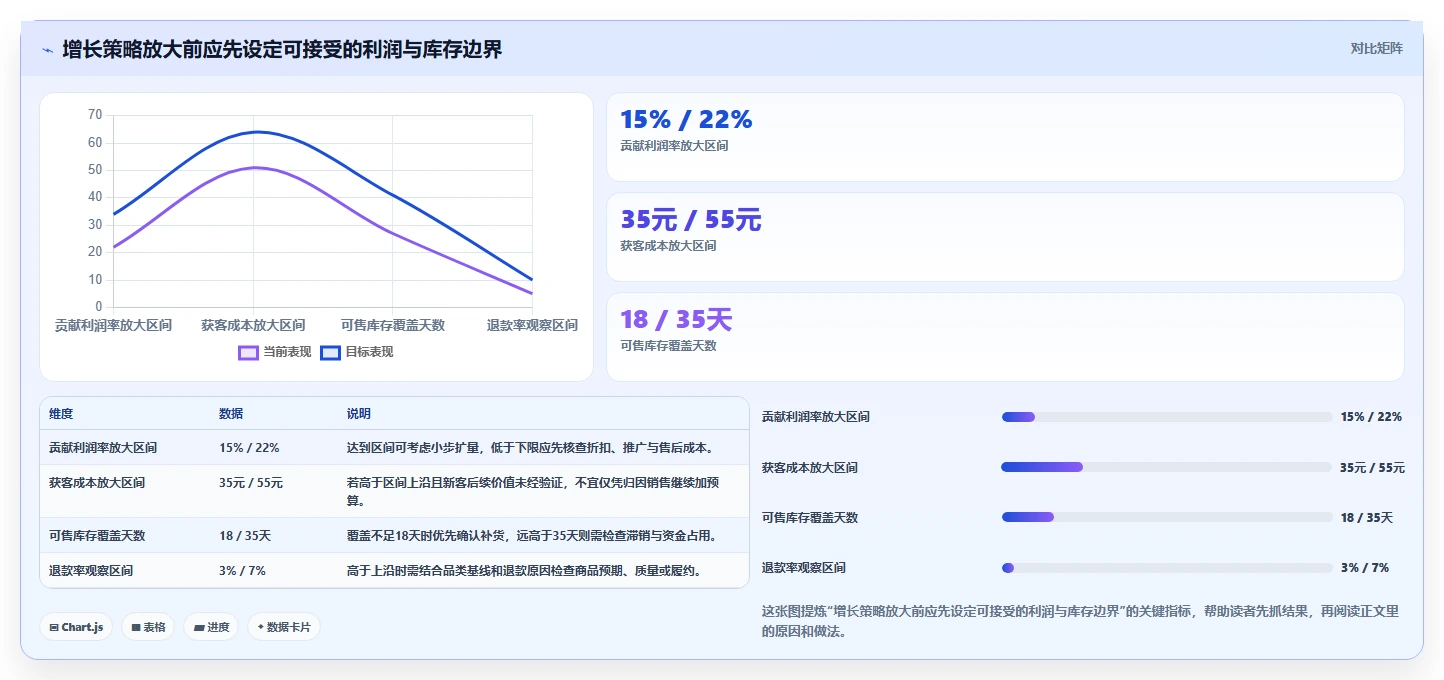Select the 15% / 22% data card
Image resolution: width=1444 pixels, height=680 pixels.
pos(1005,137)
